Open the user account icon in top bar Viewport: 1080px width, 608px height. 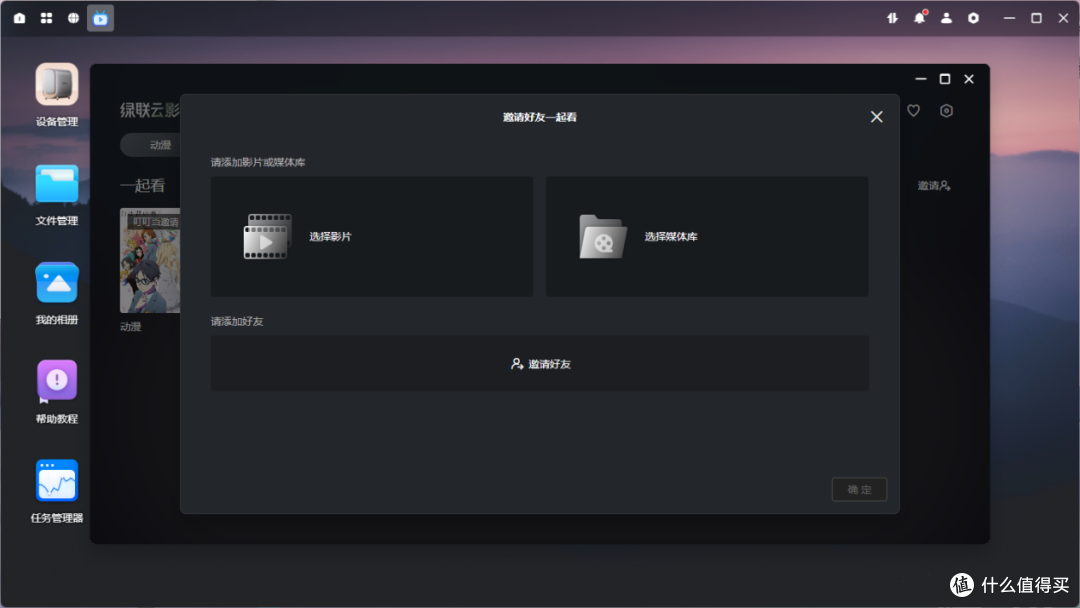(x=946, y=18)
